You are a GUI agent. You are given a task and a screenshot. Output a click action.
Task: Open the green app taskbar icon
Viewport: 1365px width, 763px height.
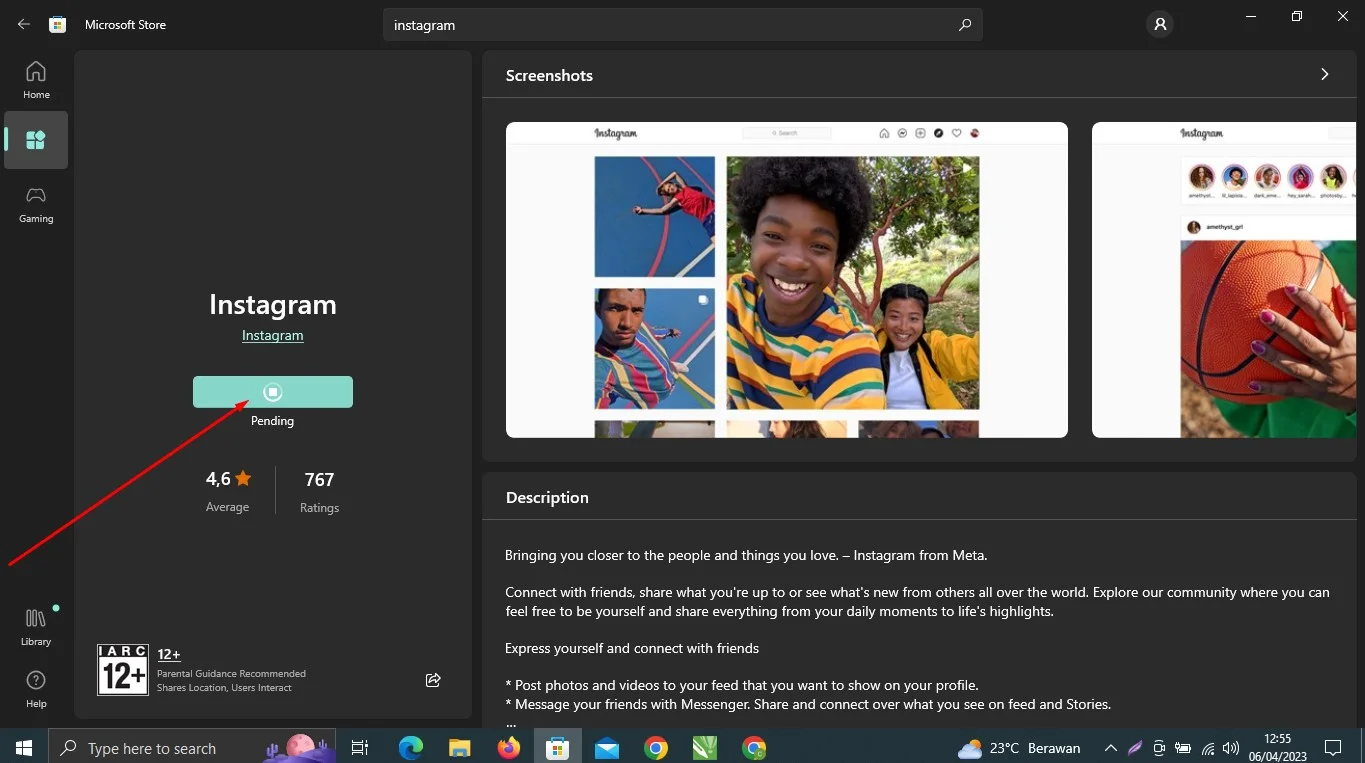point(705,748)
